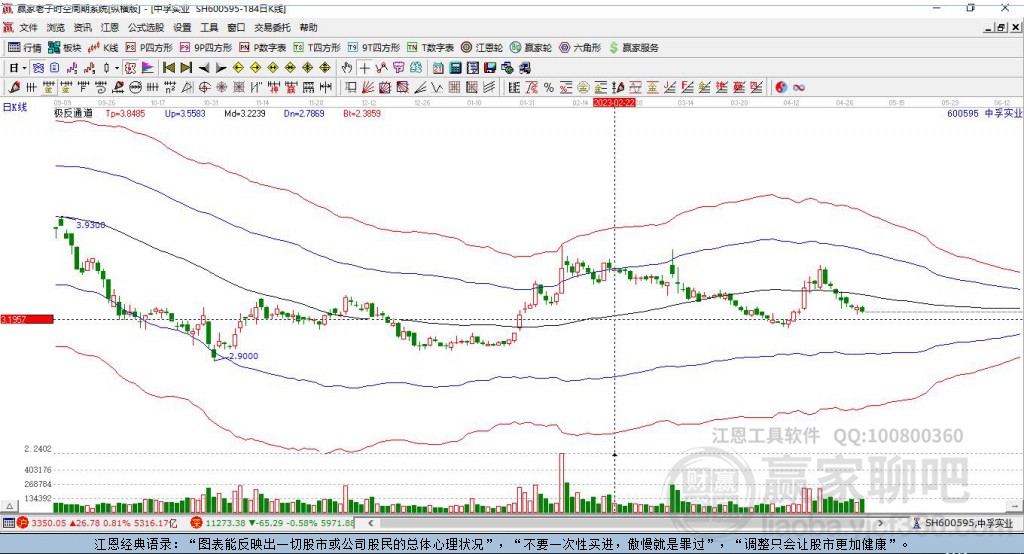The width and height of the screenshot is (1024, 554).
Task: Click the 600595 中孚实业 stock label
Action: (984, 113)
